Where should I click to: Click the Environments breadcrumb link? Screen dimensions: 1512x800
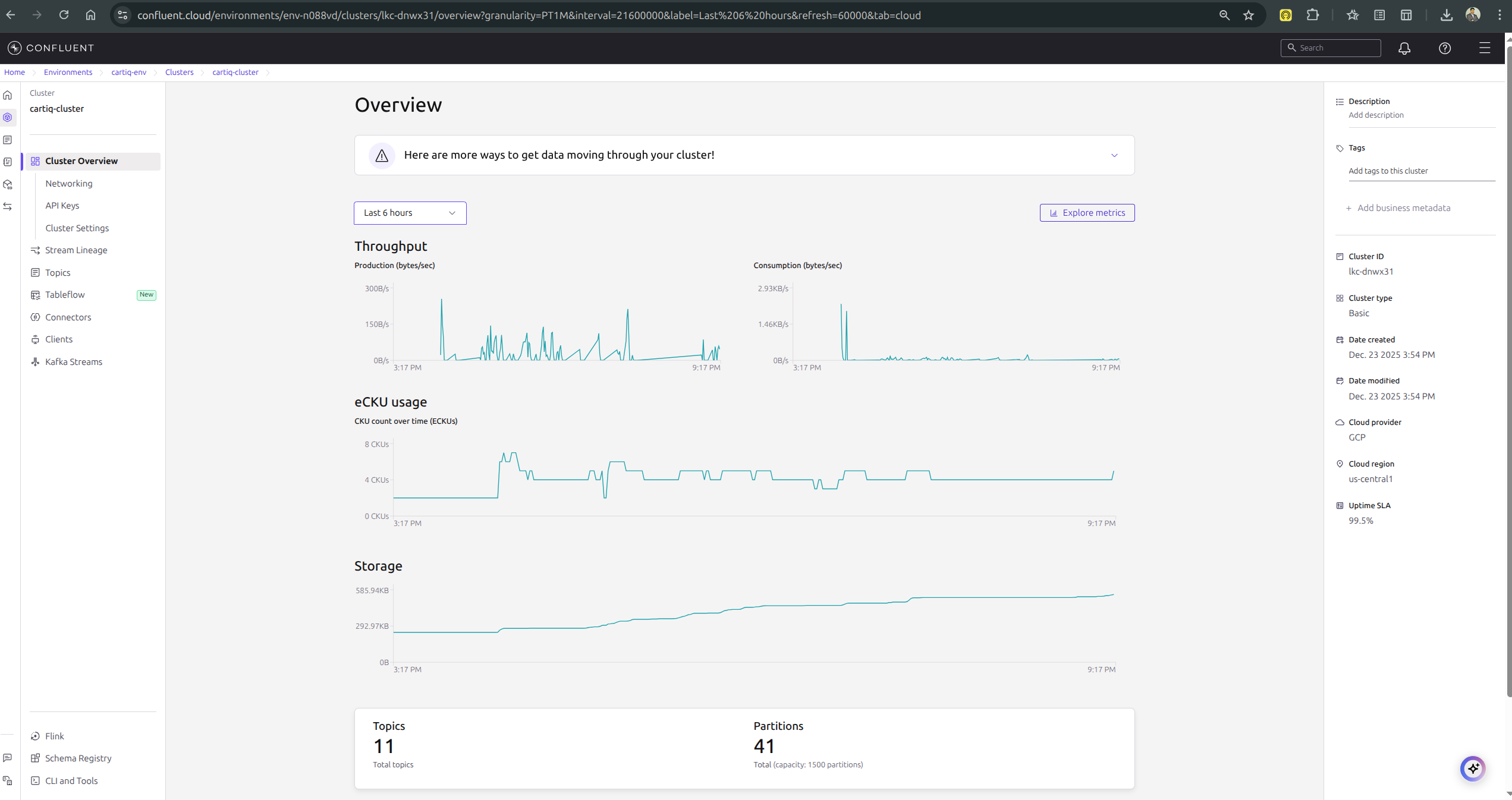[68, 73]
